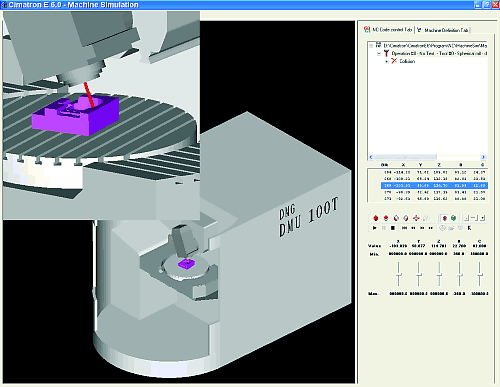Click the Play simulation button

[375, 228]
